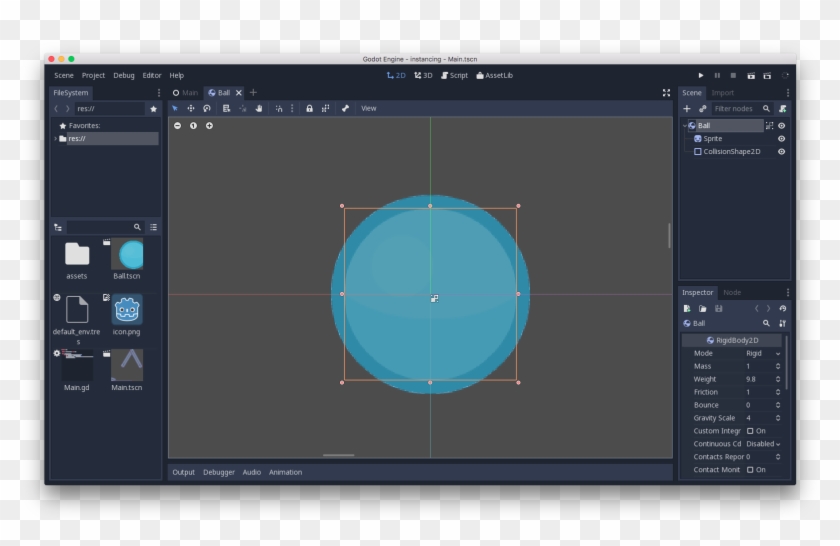The width and height of the screenshot is (840, 546).
Task: Open the Mode dropdown set to Rigid
Action: pos(763,353)
